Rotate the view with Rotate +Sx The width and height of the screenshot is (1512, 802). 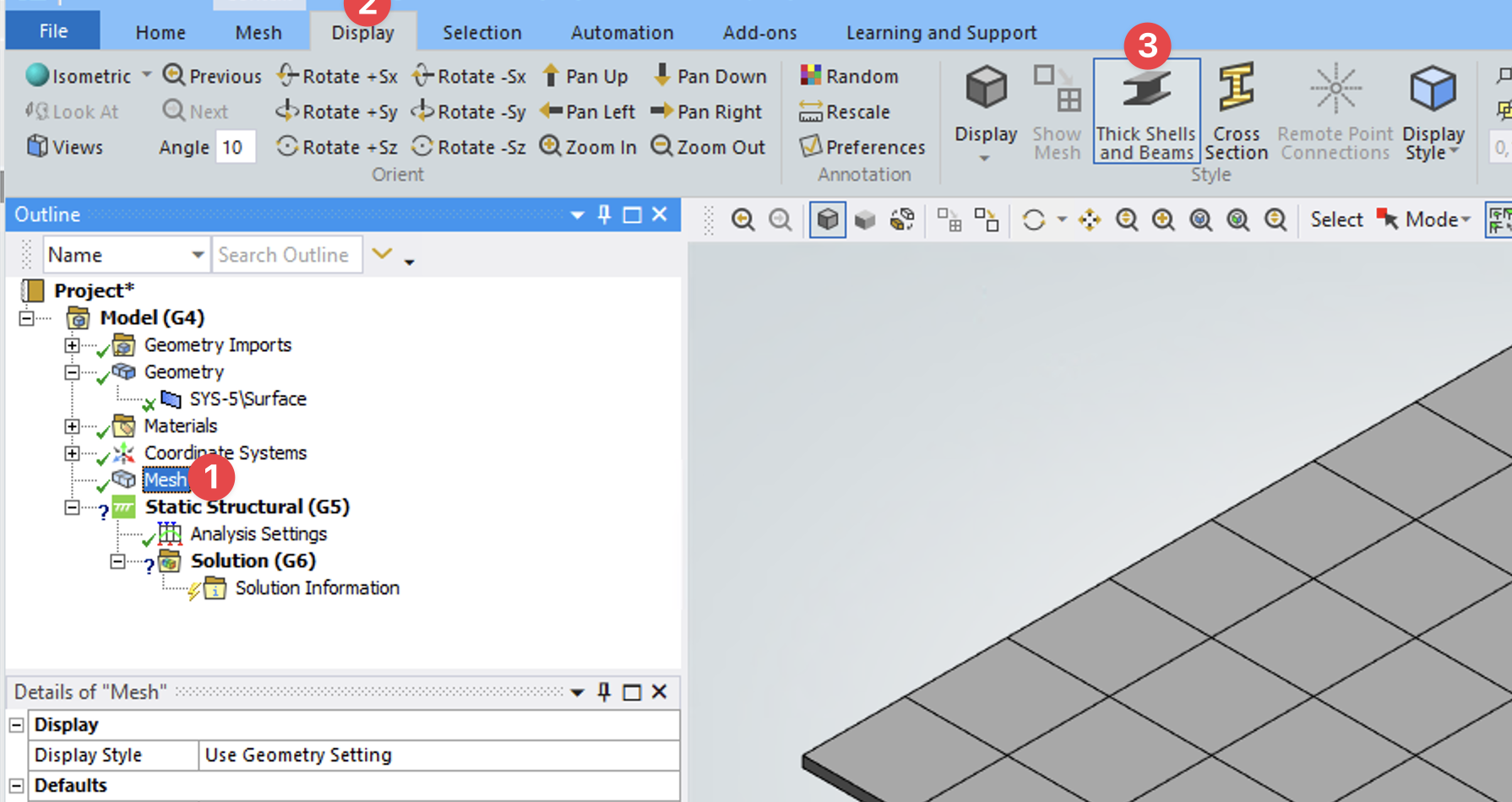337,76
